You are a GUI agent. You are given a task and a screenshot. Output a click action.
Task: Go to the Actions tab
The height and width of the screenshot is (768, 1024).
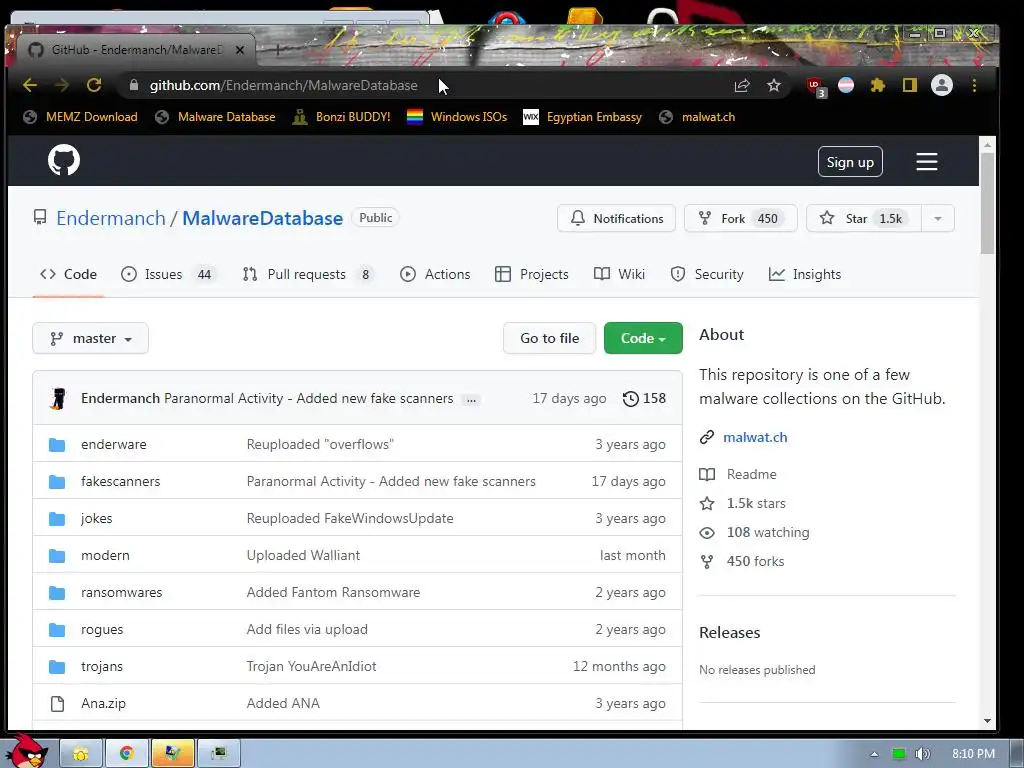pyautogui.click(x=435, y=274)
